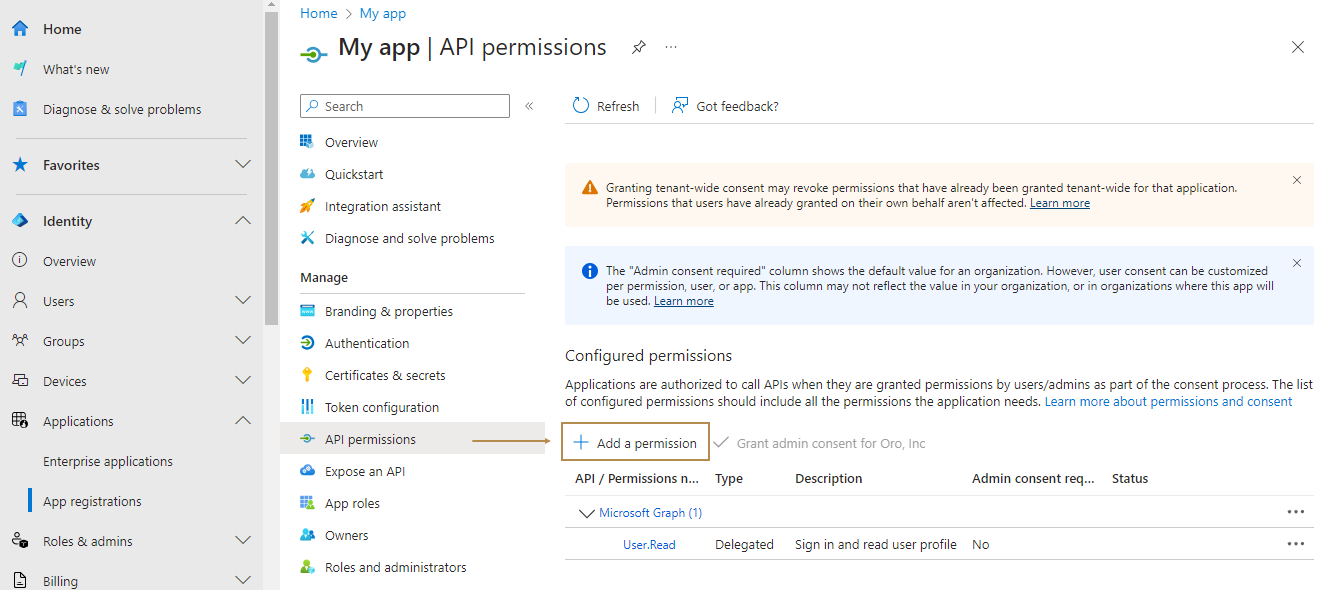This screenshot has height=590, width=1332.
Task: Expand the Users section in sidebar
Action: tap(242, 301)
